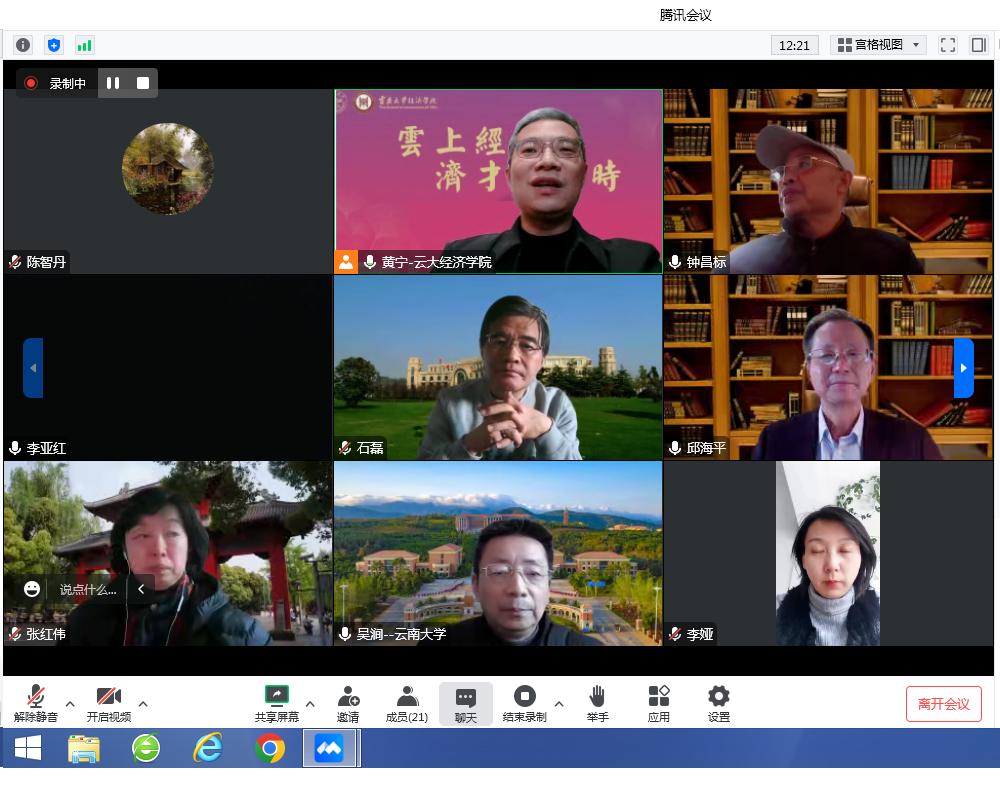
Task: Stop recording with the square button
Action: tap(143, 83)
